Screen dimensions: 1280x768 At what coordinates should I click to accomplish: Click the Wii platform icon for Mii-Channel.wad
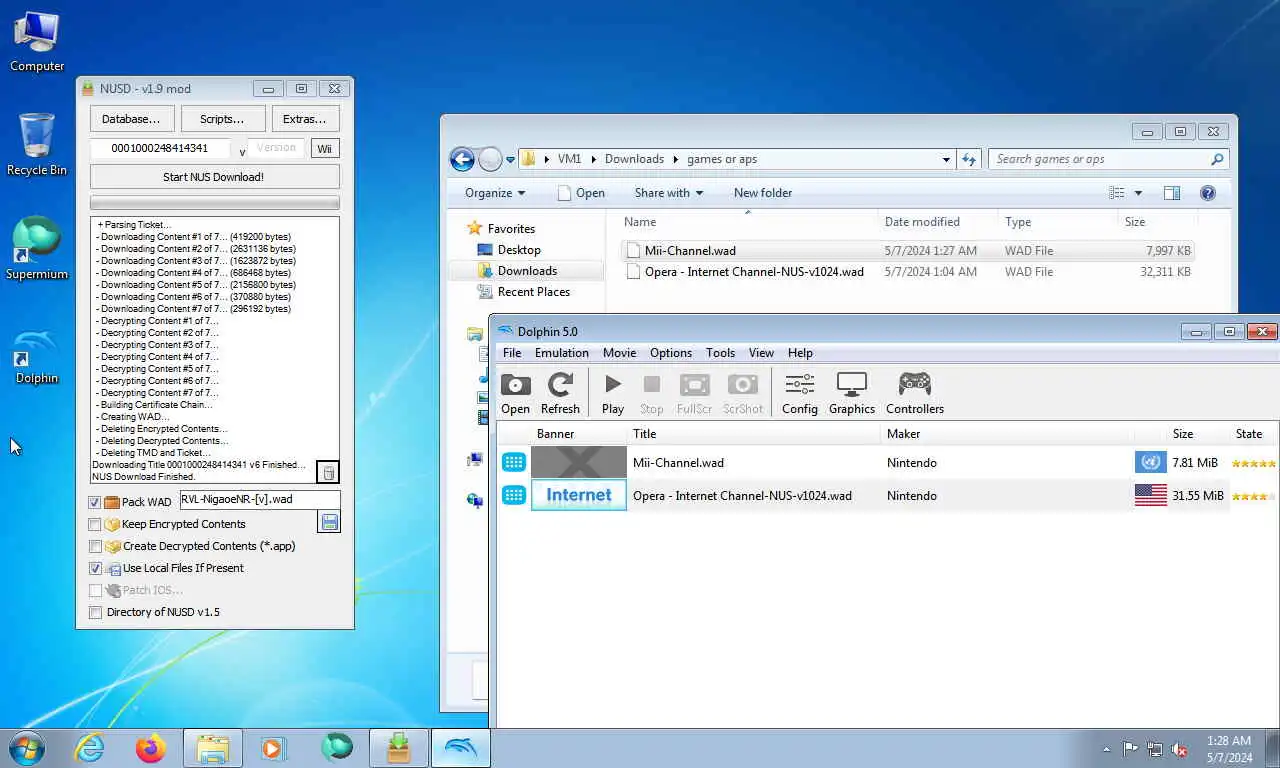514,462
